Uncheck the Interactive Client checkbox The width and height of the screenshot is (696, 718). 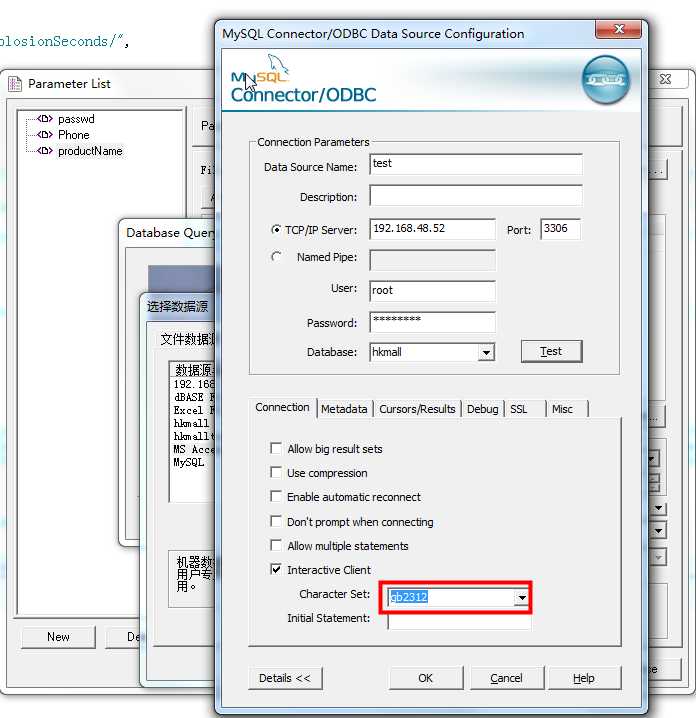(276, 569)
